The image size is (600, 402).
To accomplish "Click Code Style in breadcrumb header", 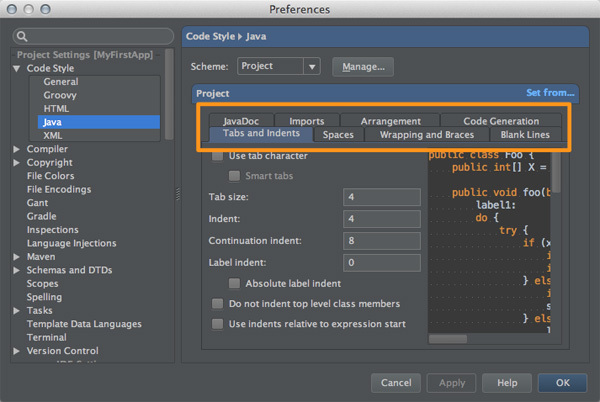I will pos(210,36).
